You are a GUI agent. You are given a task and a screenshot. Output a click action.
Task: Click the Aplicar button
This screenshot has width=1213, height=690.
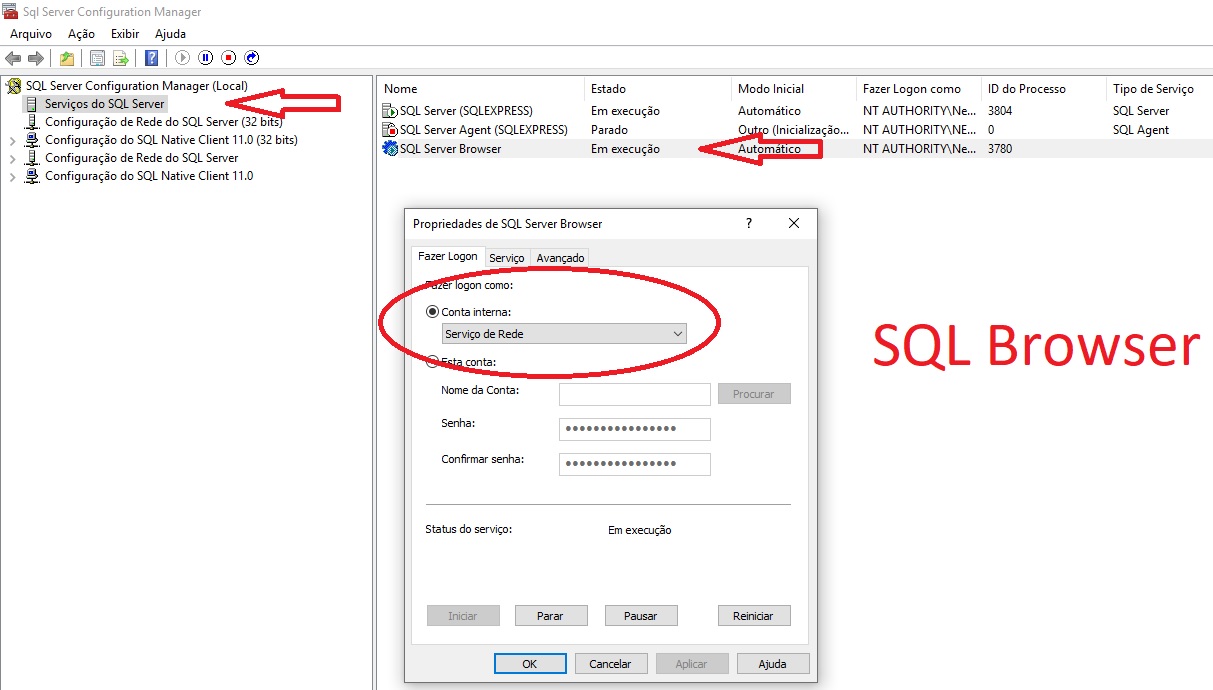click(691, 663)
